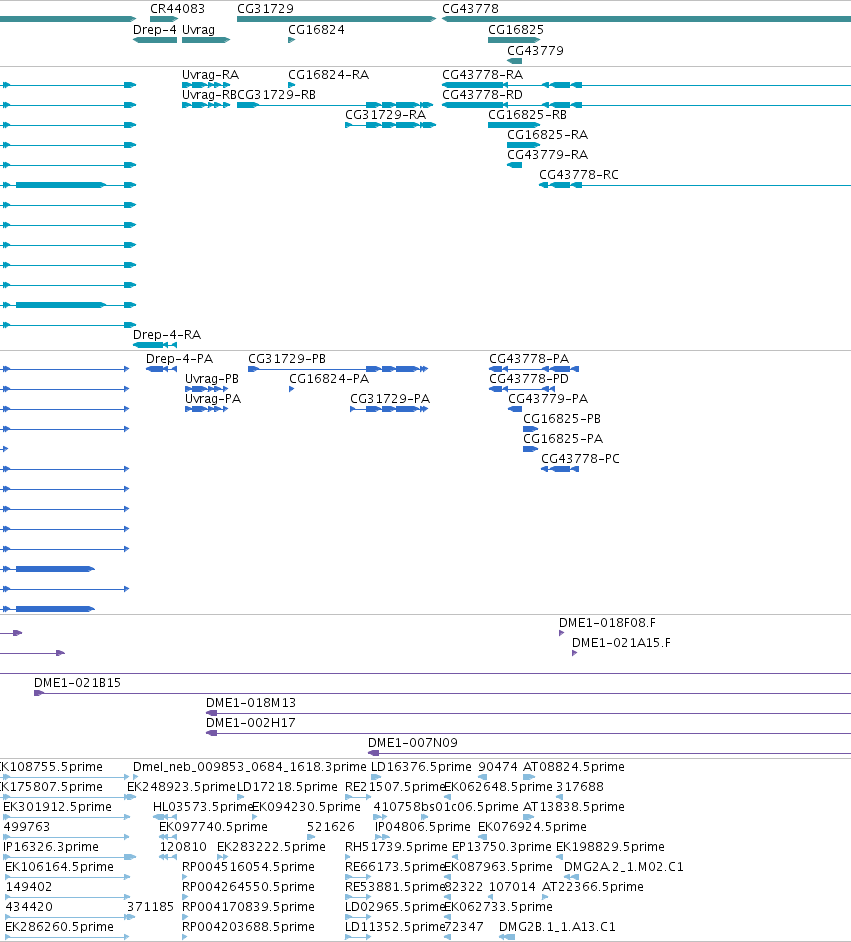Select the DME1-021A15.F clone label
This screenshot has height=942, width=851.
point(622,643)
